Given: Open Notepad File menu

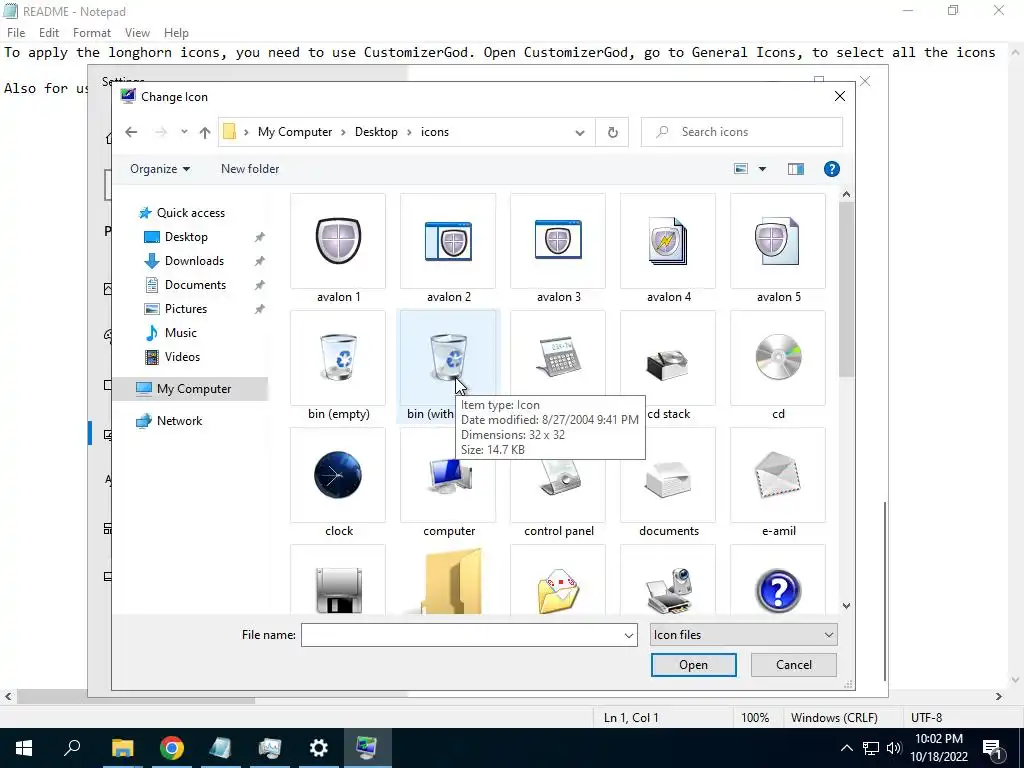Looking at the screenshot, I should (16, 33).
